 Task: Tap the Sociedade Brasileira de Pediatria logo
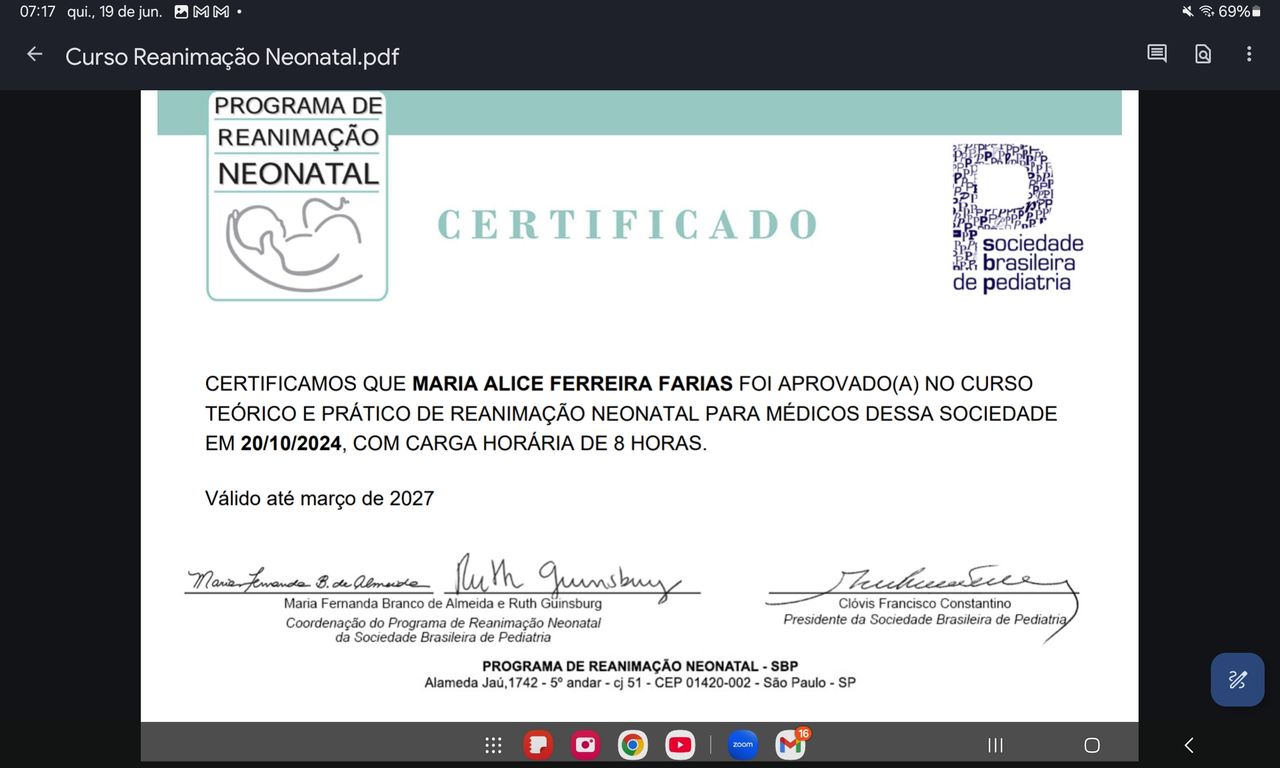click(1016, 219)
